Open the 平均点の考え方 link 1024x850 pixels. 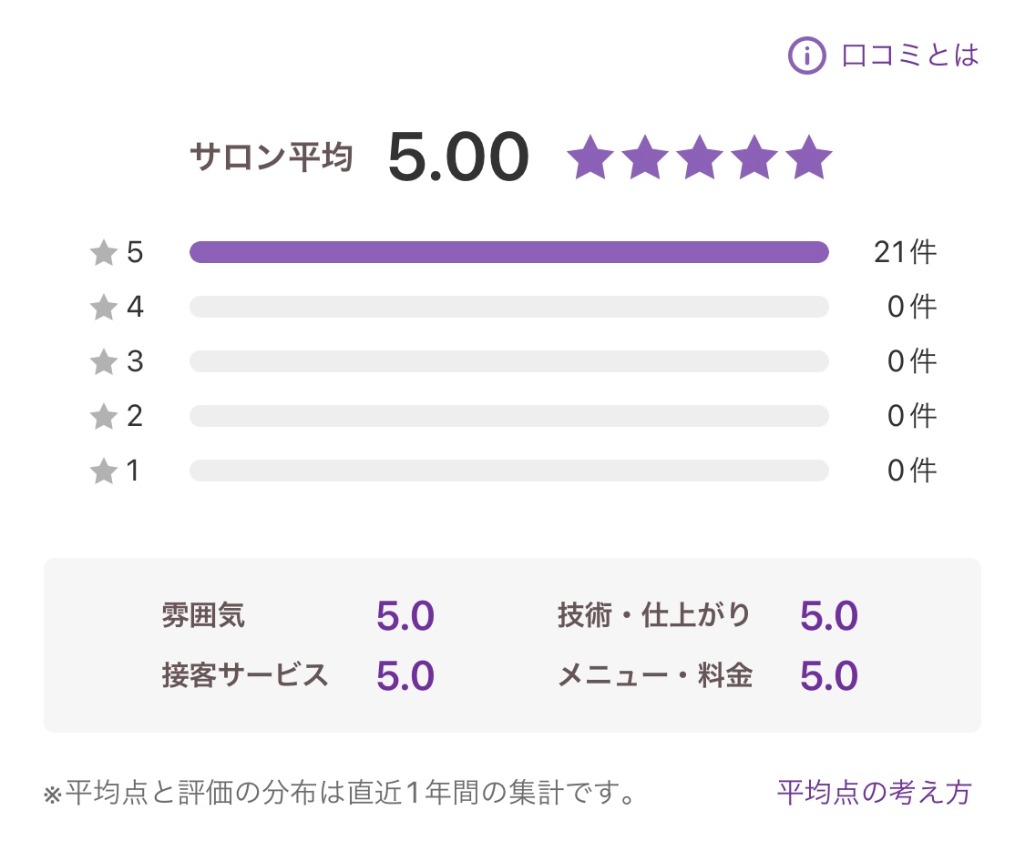(874, 793)
